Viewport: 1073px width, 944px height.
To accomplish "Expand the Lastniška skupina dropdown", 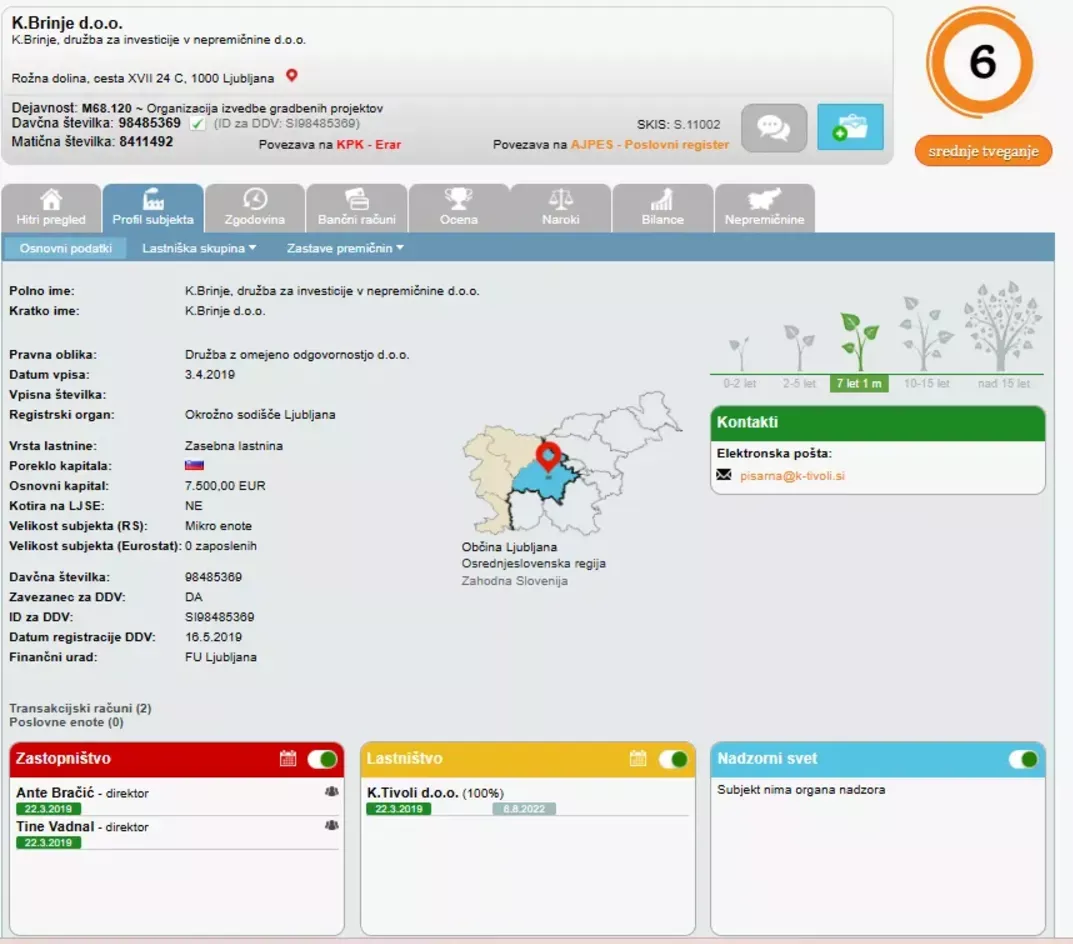I will 199,248.
